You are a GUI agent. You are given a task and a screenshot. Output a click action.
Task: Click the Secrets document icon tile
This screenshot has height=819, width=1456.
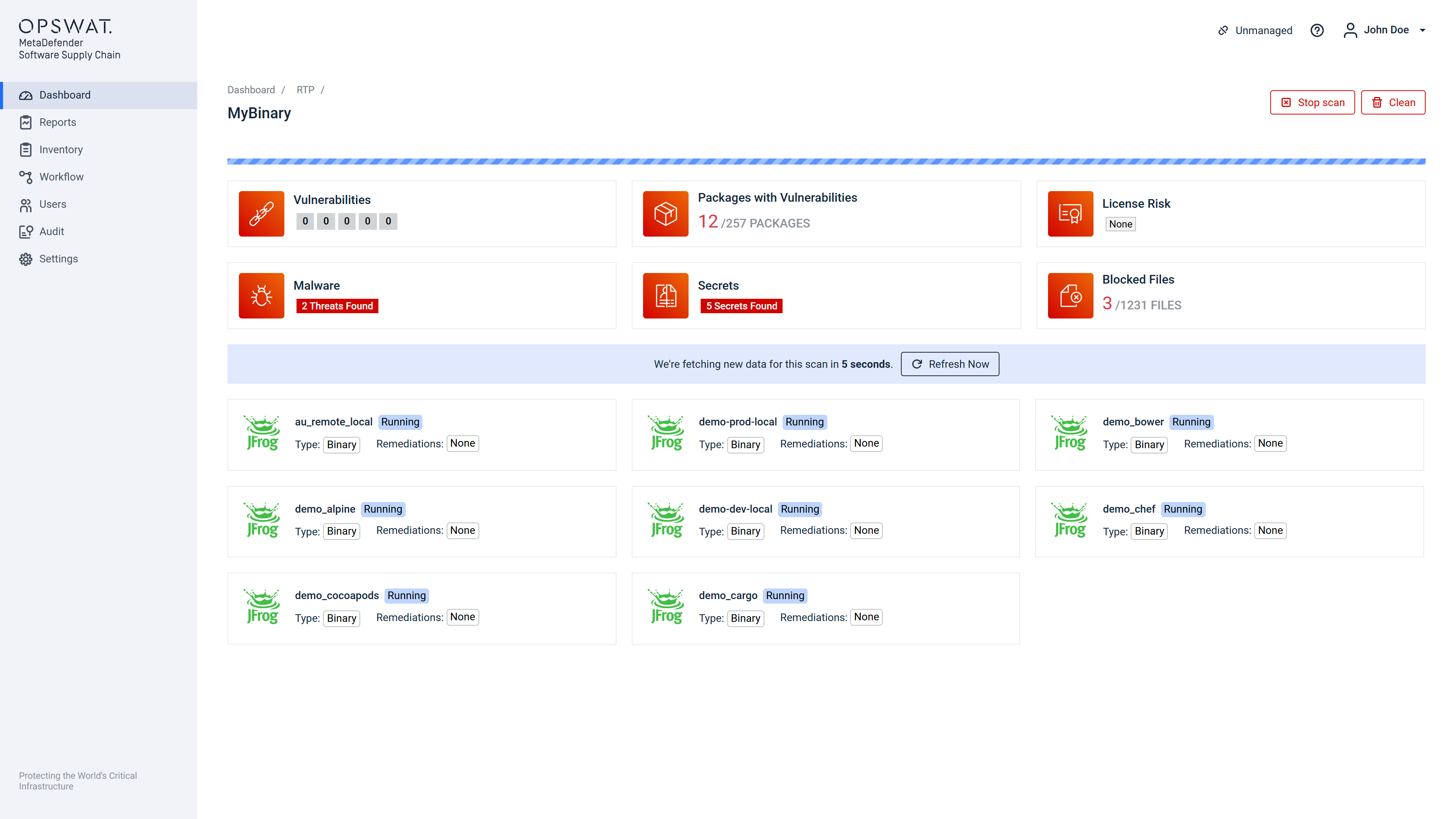[x=665, y=296]
